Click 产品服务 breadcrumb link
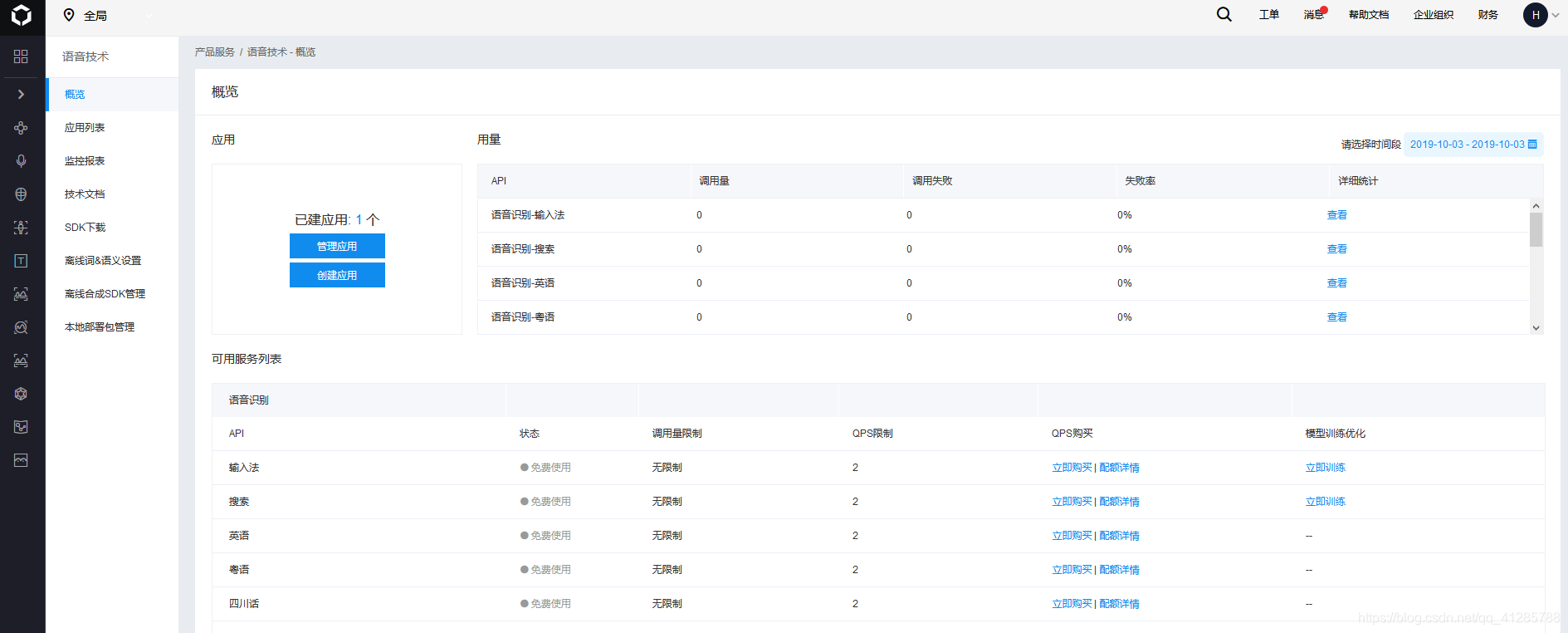Viewport: 1568px width, 633px height. click(215, 52)
